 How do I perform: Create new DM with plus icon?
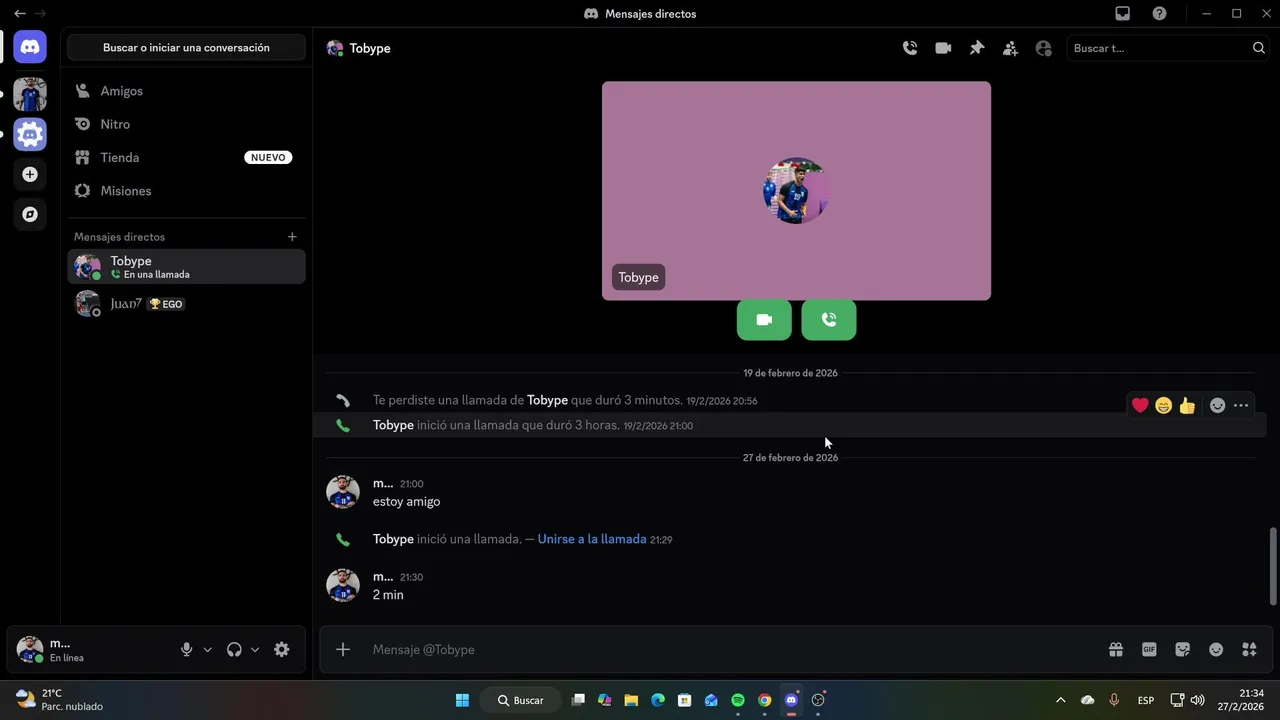tap(292, 237)
